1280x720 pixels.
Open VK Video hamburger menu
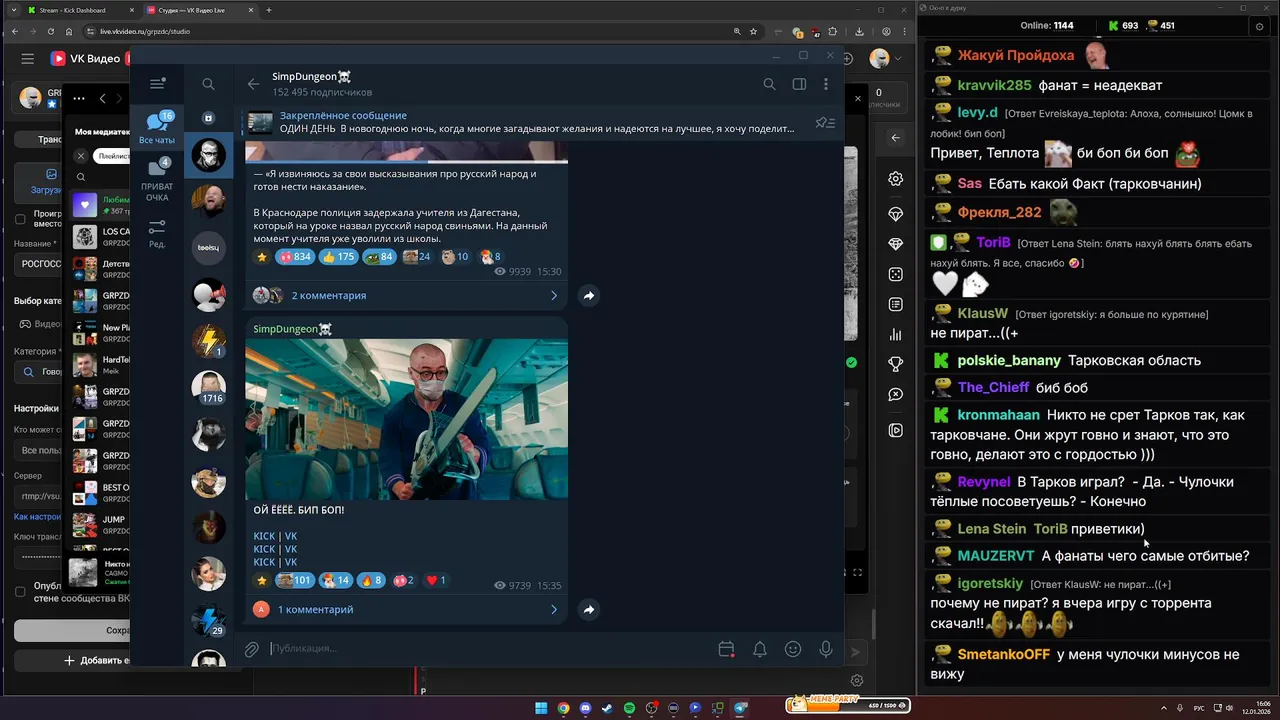[28, 59]
